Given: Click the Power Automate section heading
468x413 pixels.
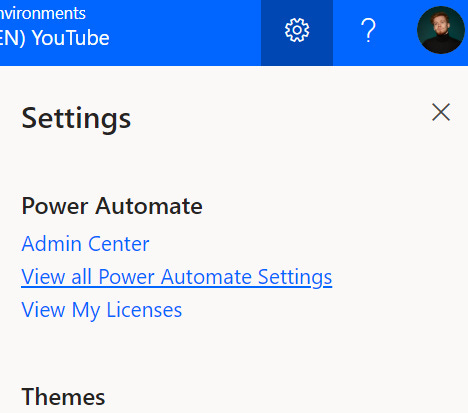Looking at the screenshot, I should 112,206.
